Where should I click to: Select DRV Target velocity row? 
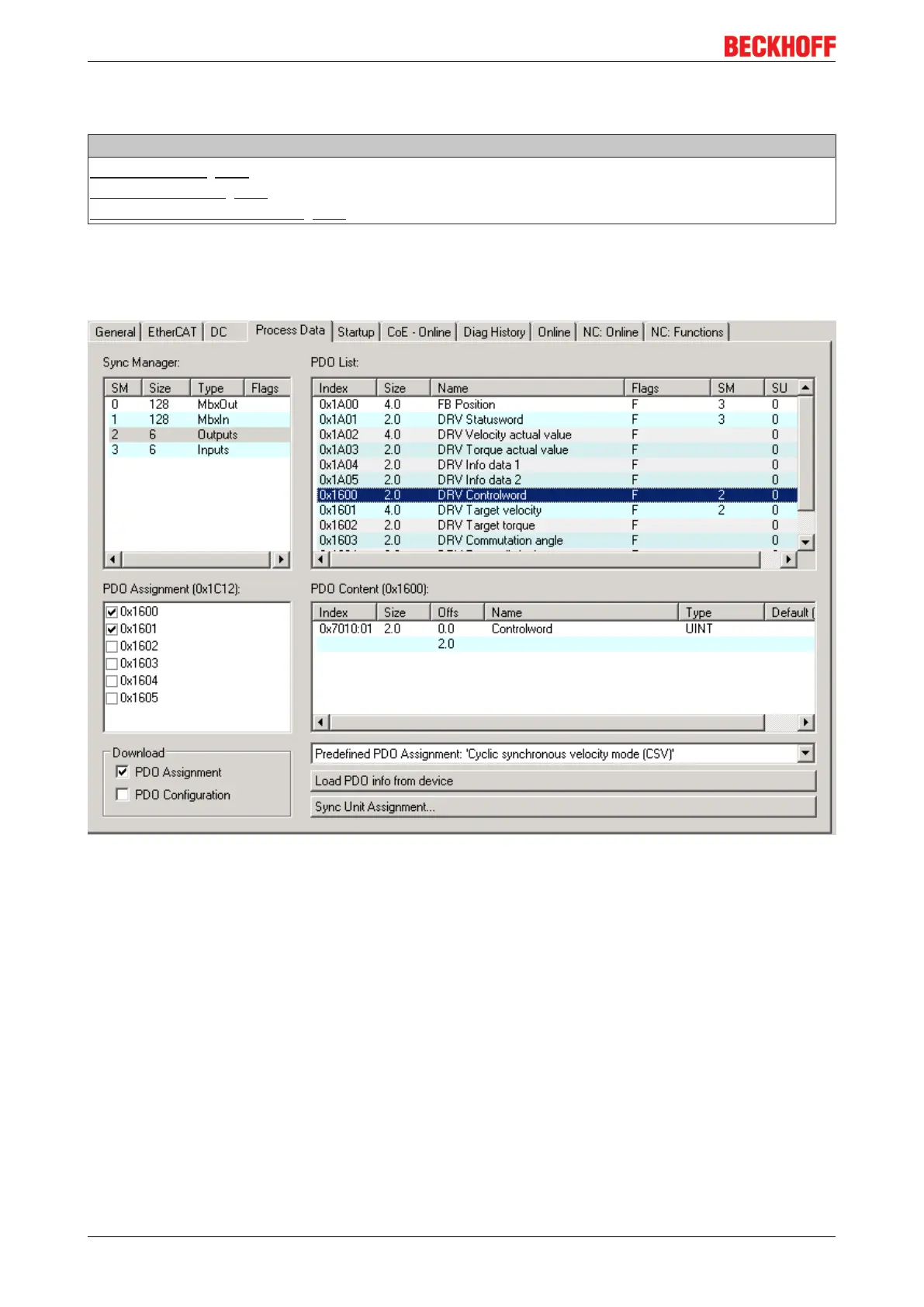(555, 511)
